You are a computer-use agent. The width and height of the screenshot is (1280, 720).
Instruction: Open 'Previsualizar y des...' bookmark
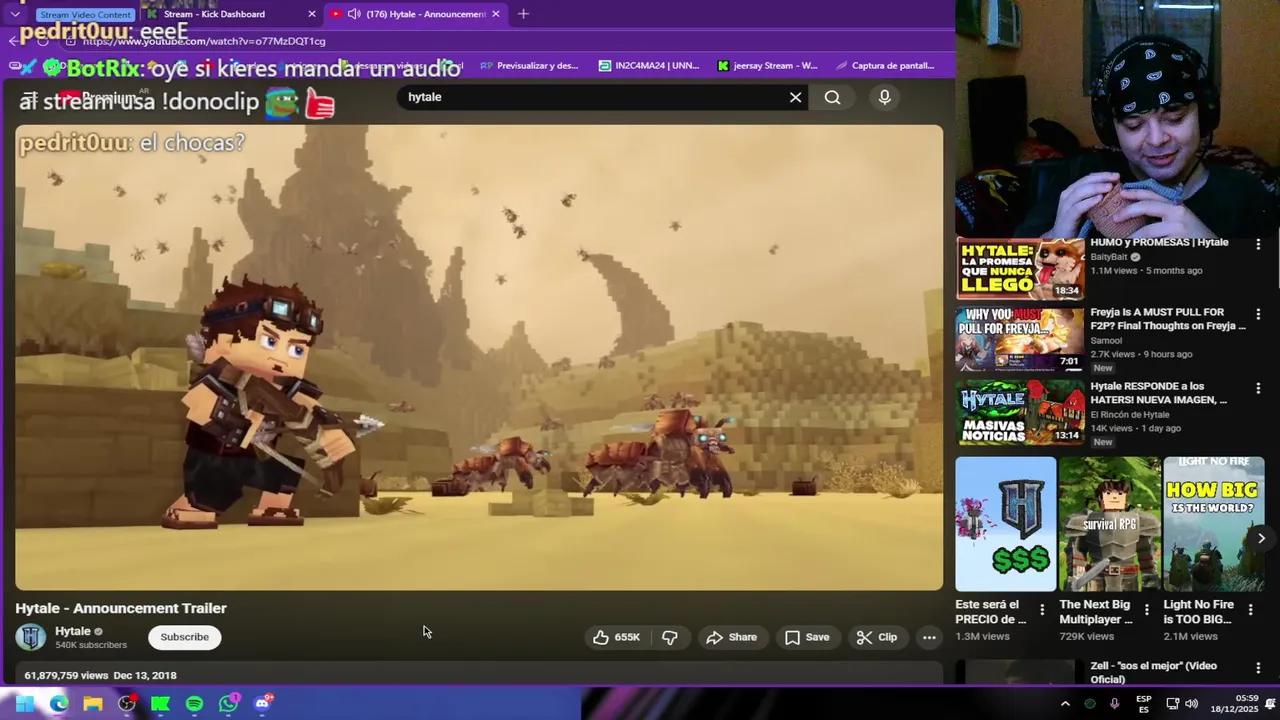click(x=529, y=65)
